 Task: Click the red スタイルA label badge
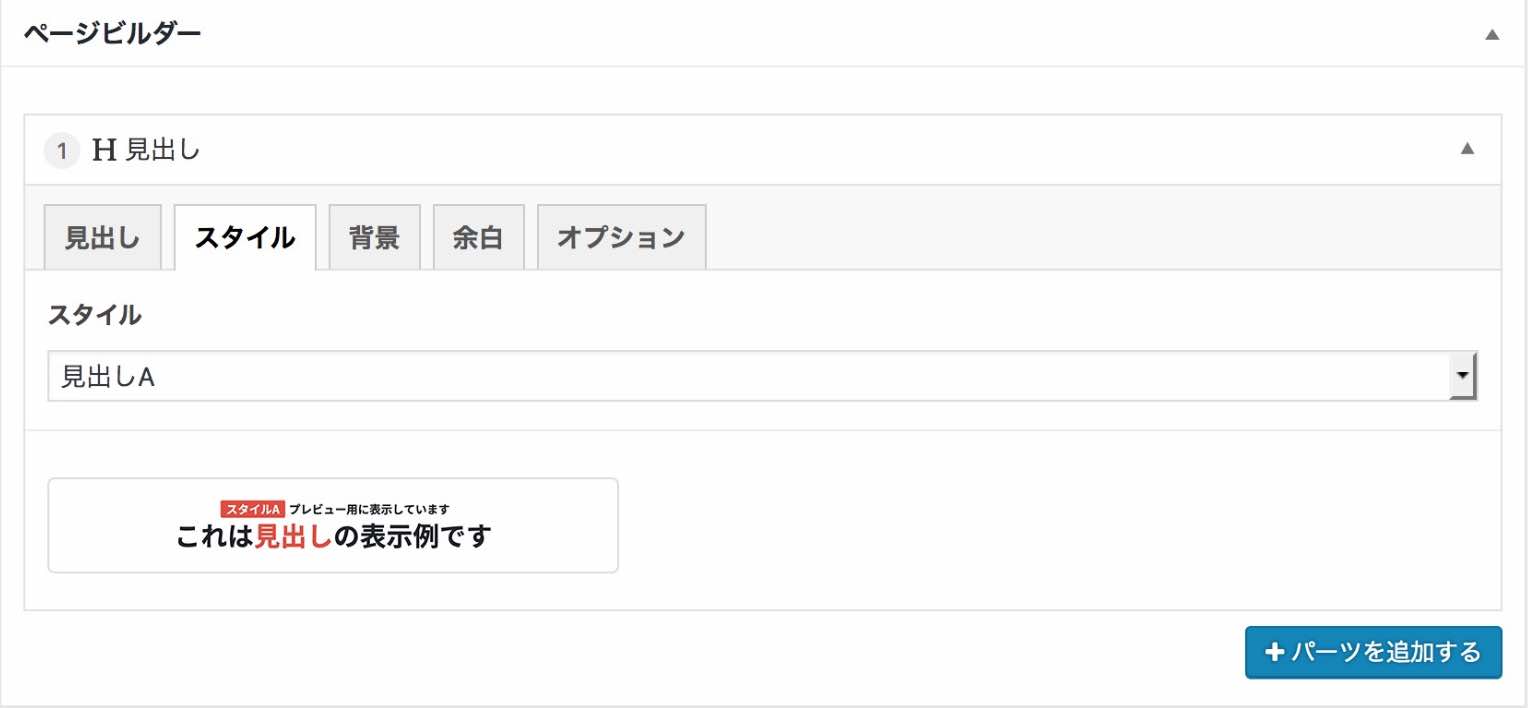(x=253, y=509)
